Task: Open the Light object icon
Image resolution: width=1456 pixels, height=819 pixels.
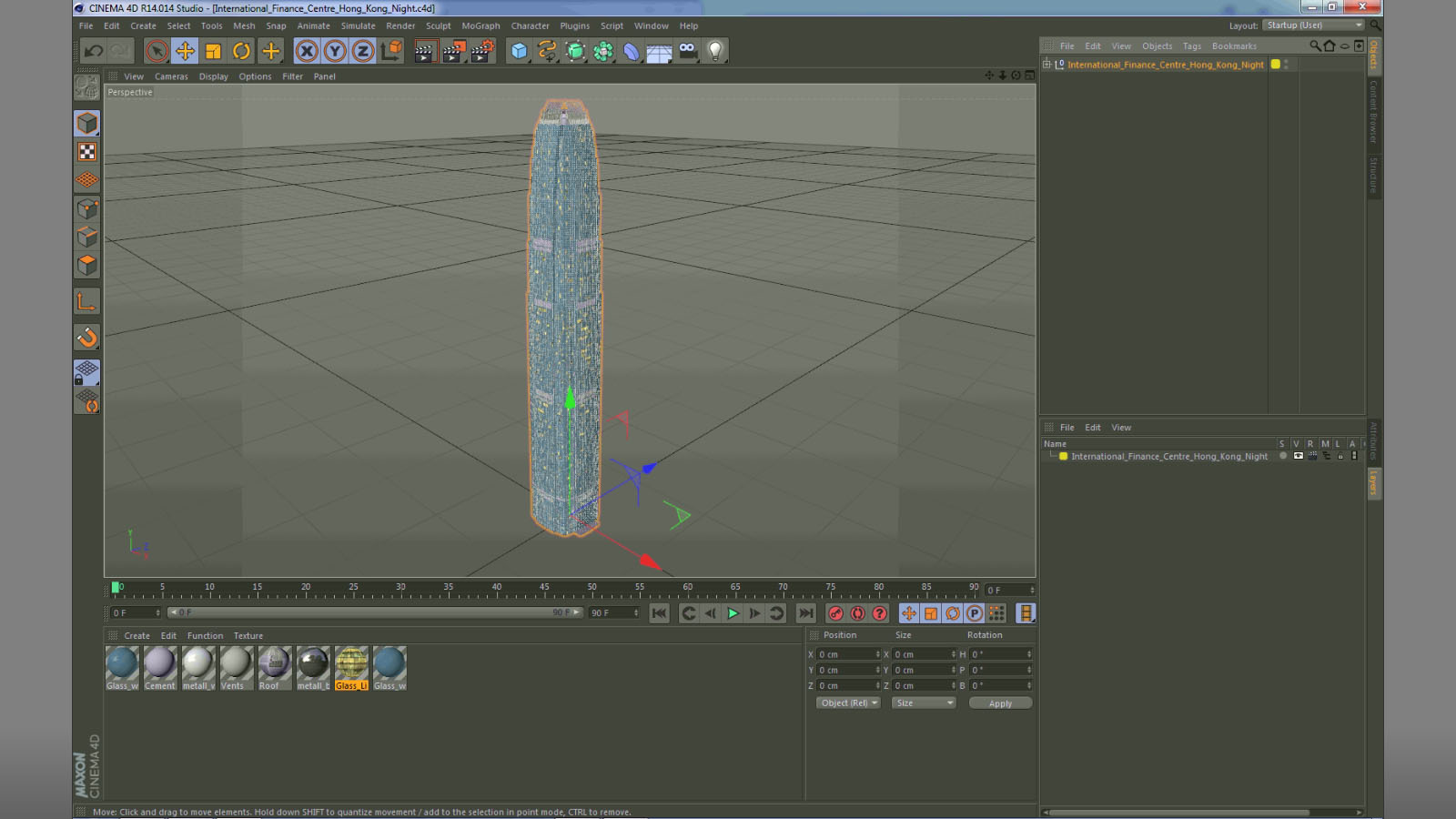Action: (715, 51)
